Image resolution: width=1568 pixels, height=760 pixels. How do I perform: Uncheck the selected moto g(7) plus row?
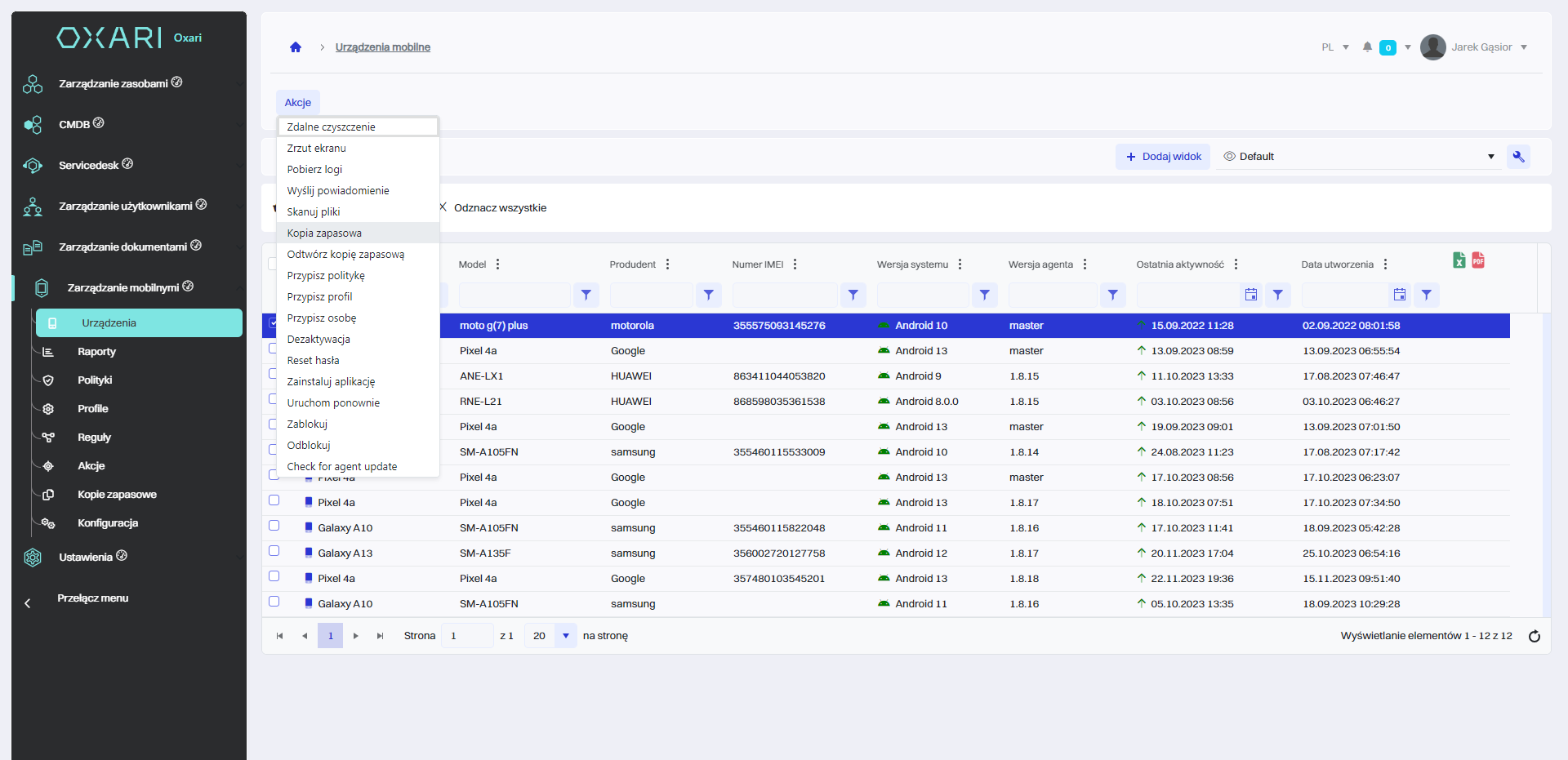pyautogui.click(x=273, y=323)
